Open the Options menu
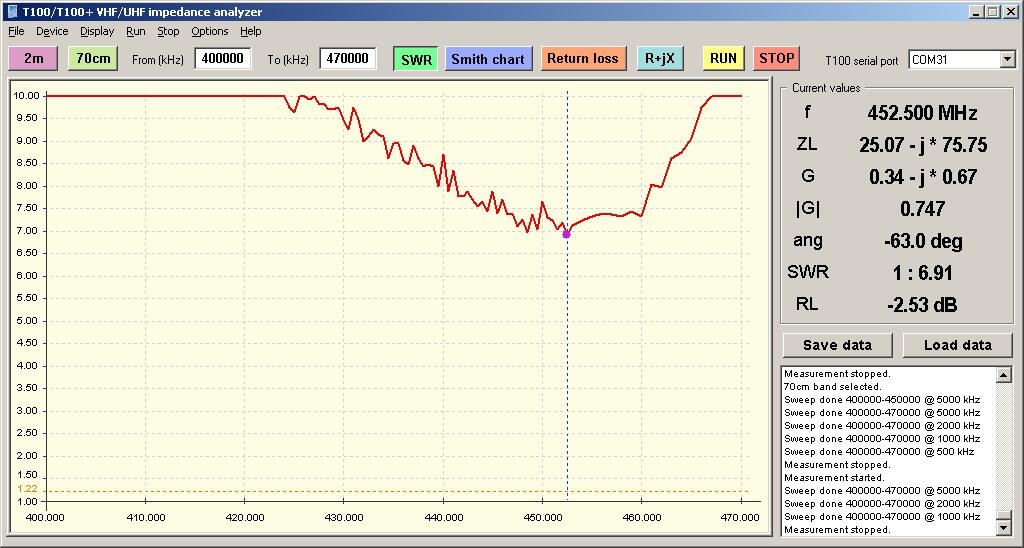The image size is (1024, 548). pyautogui.click(x=210, y=31)
